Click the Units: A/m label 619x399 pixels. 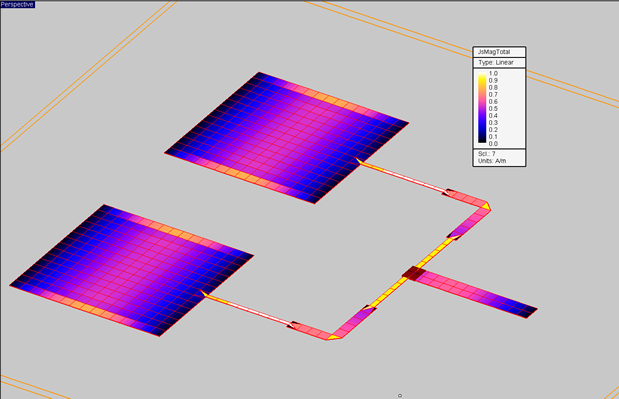(x=492, y=161)
